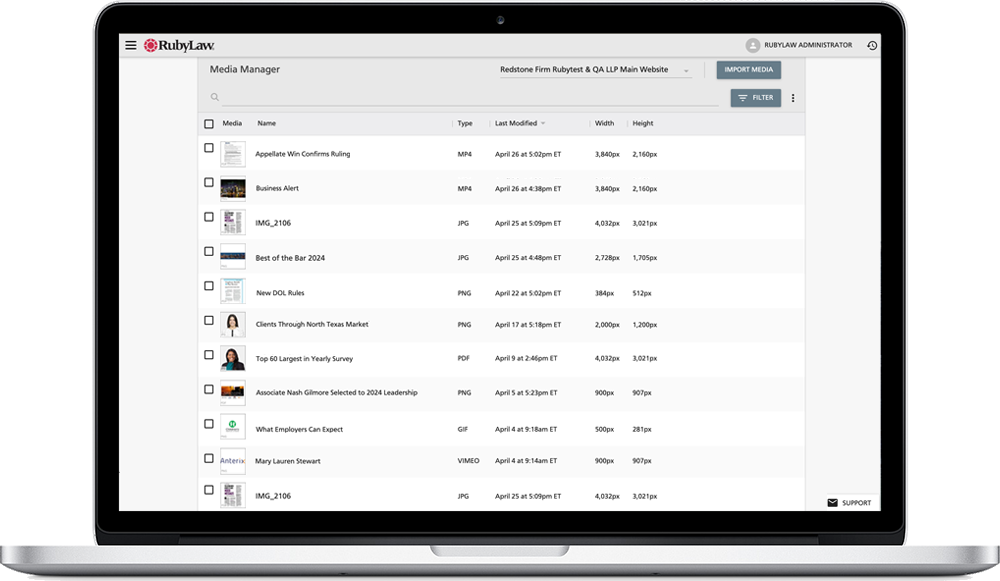Screen dimensions: 1000x581
Task: Click the Import Media button
Action: click(x=749, y=70)
